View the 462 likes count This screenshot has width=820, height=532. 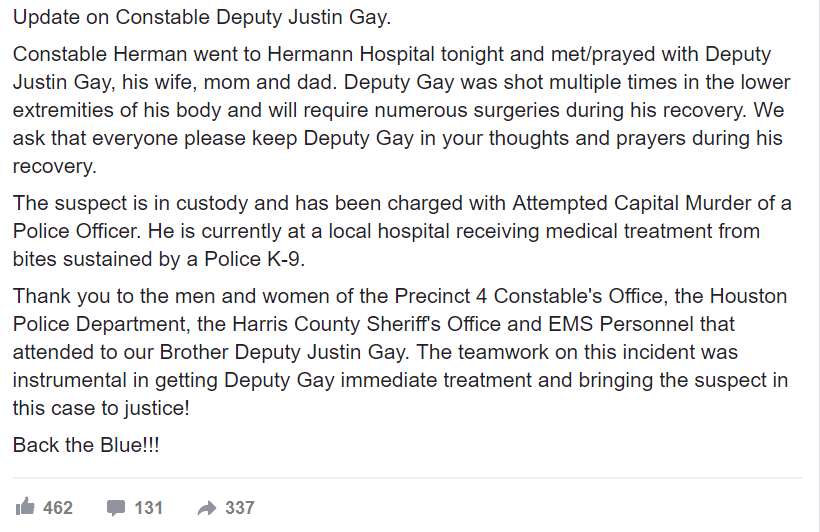click(x=58, y=507)
